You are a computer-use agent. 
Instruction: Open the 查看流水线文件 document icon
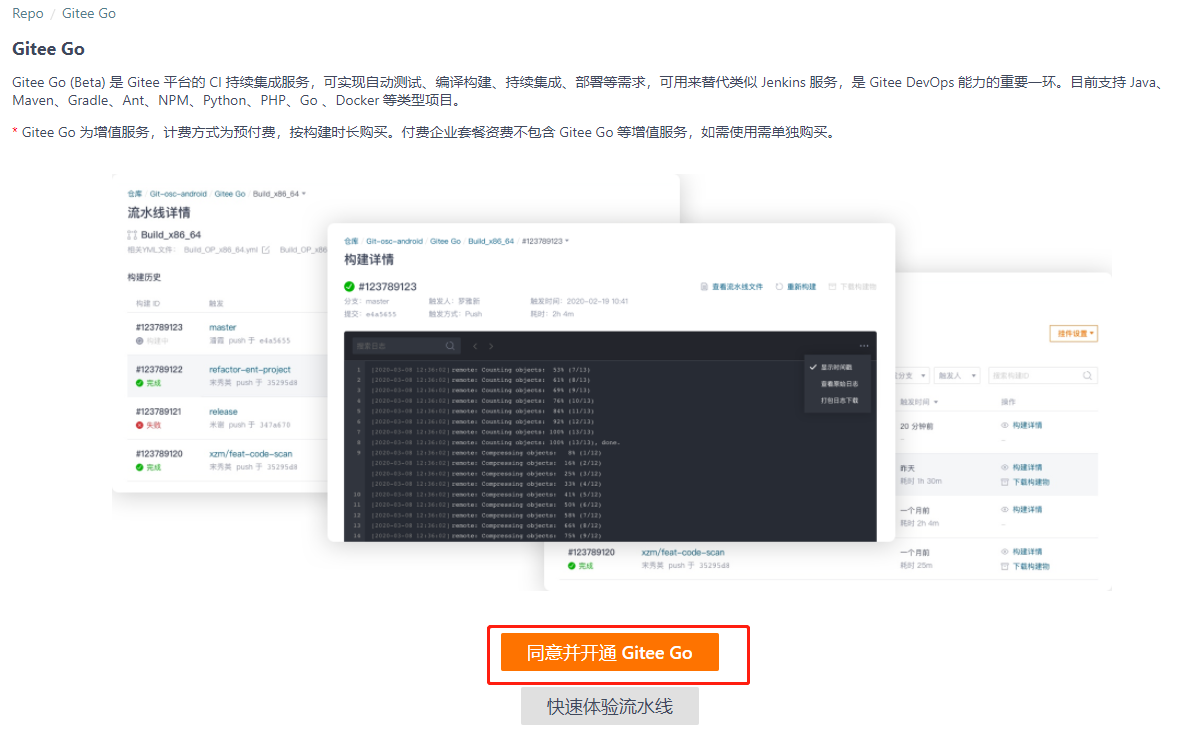point(705,287)
